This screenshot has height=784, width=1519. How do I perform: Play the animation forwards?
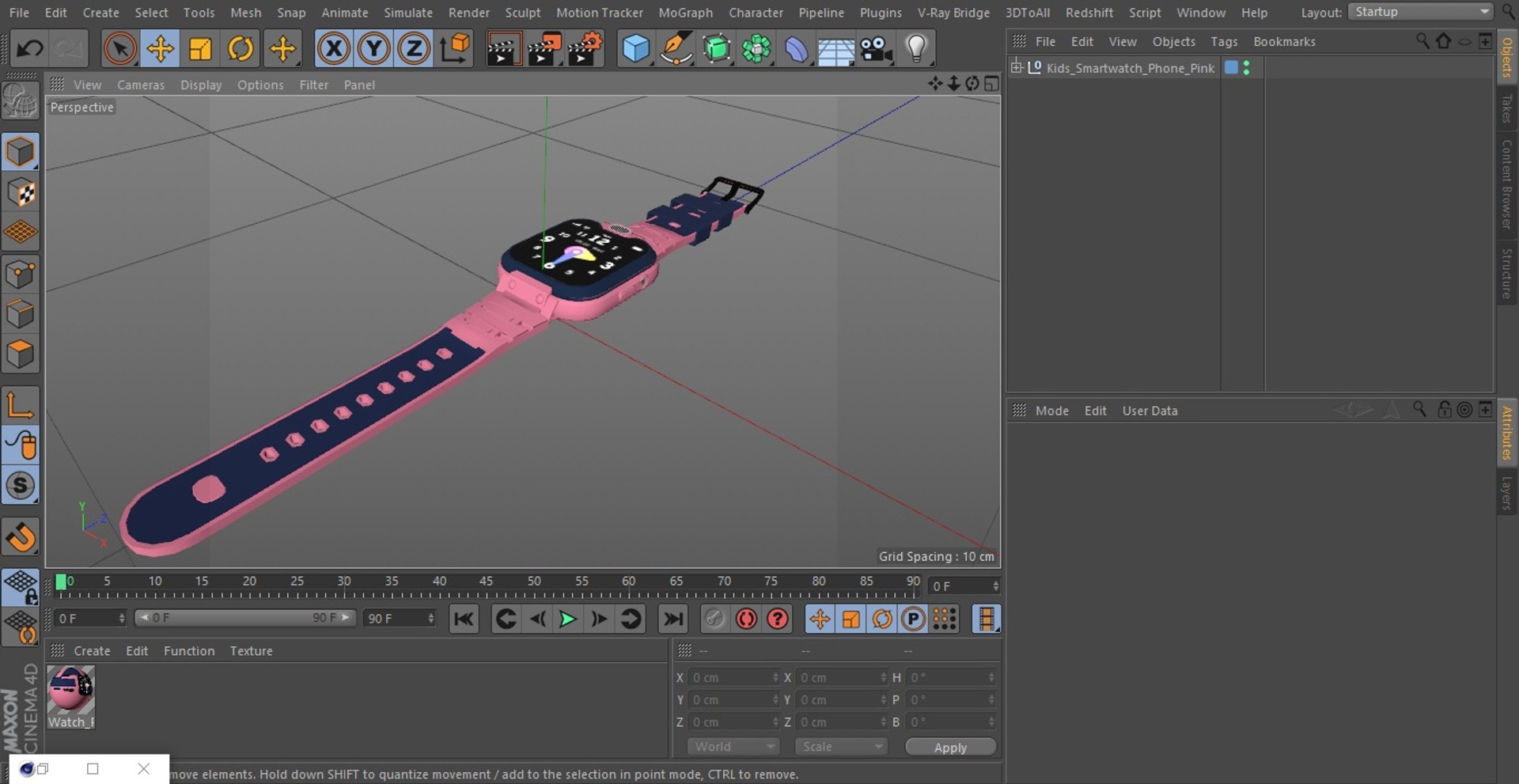coord(567,619)
